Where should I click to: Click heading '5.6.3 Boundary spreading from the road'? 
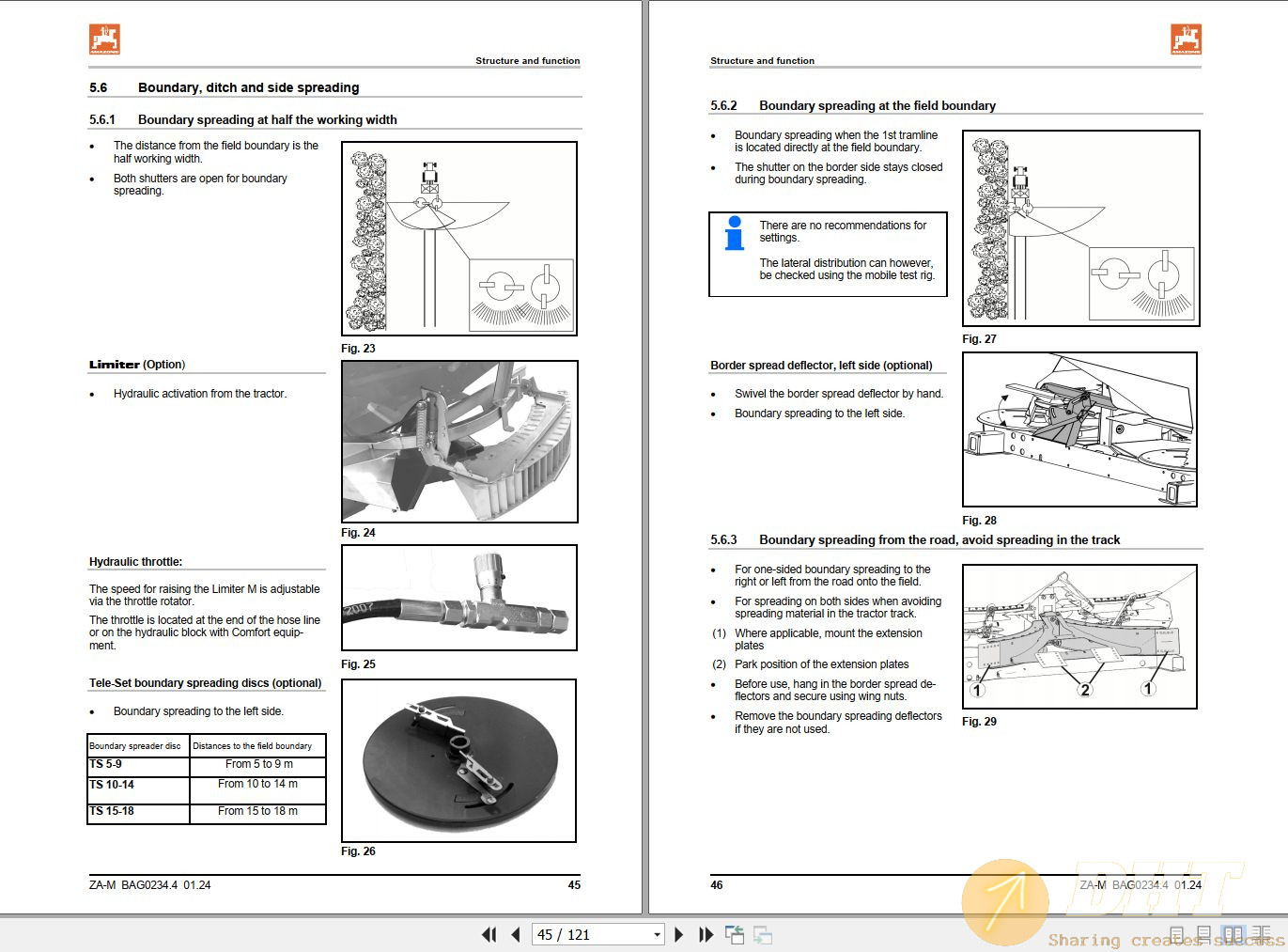point(915,539)
